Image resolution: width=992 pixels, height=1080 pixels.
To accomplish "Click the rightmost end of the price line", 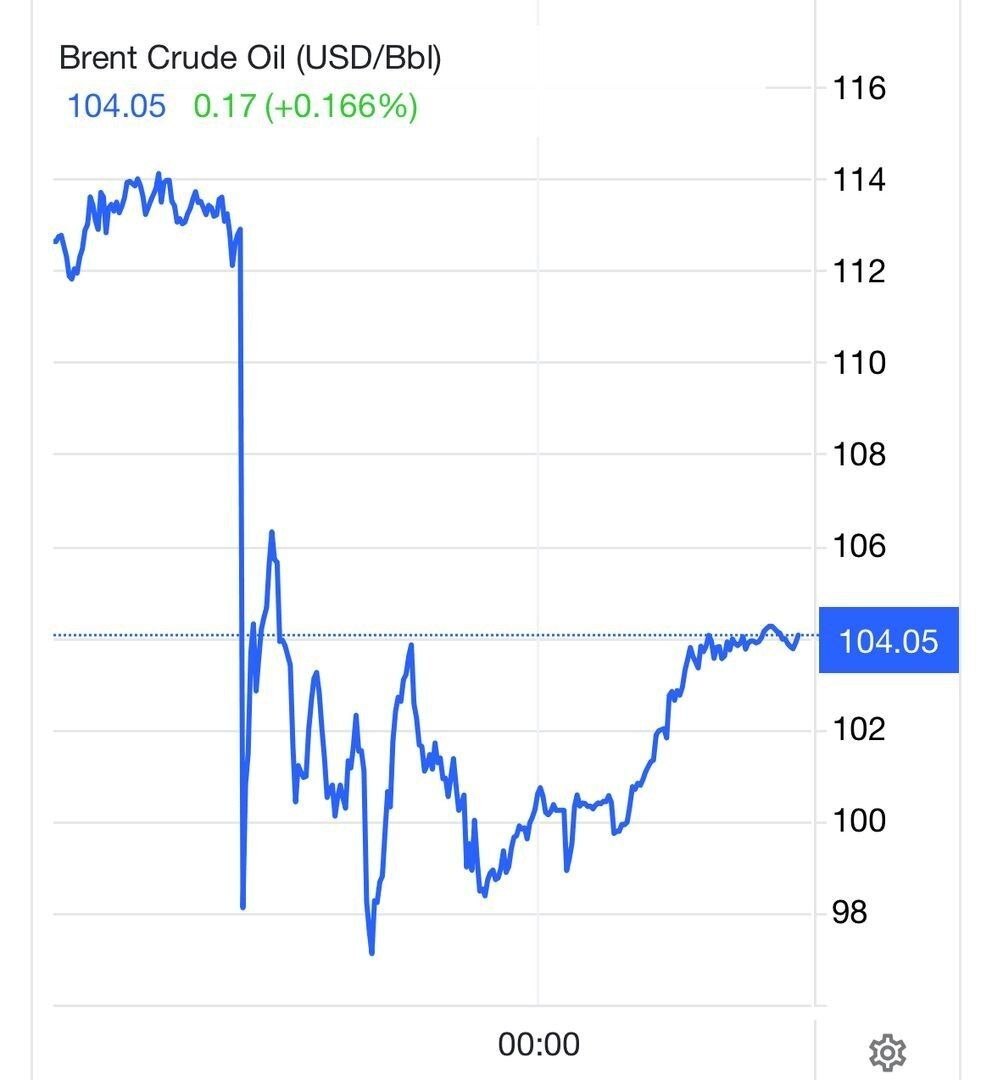I will 800,636.
